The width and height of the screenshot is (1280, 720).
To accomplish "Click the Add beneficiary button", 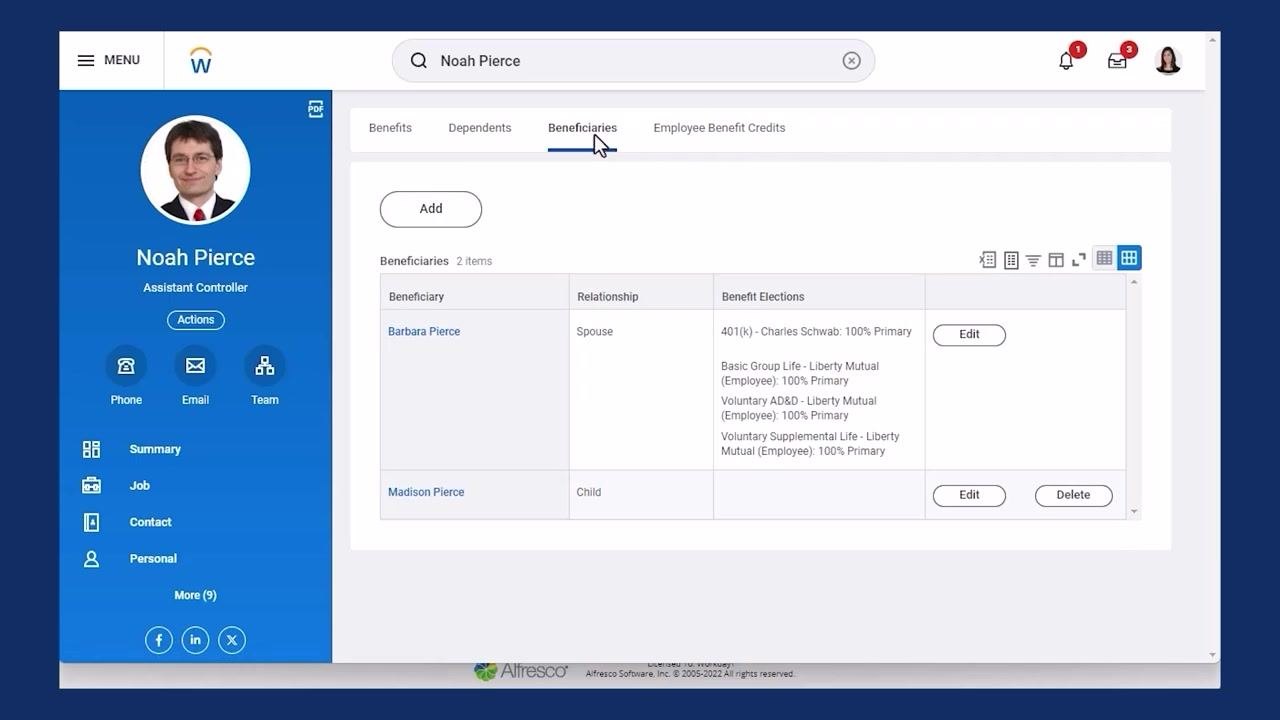I will [x=431, y=209].
